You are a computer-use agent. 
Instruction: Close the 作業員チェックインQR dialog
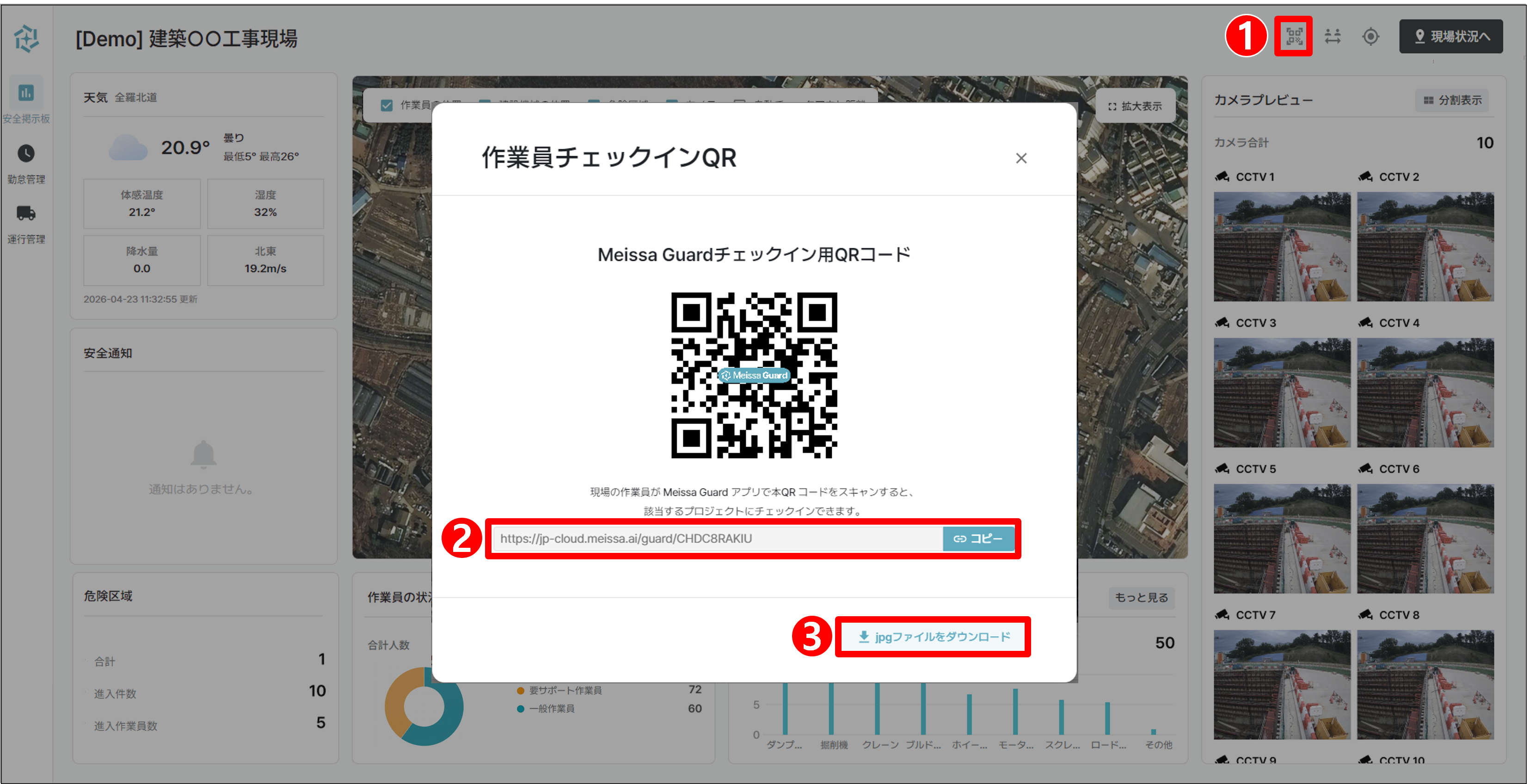[x=1021, y=158]
